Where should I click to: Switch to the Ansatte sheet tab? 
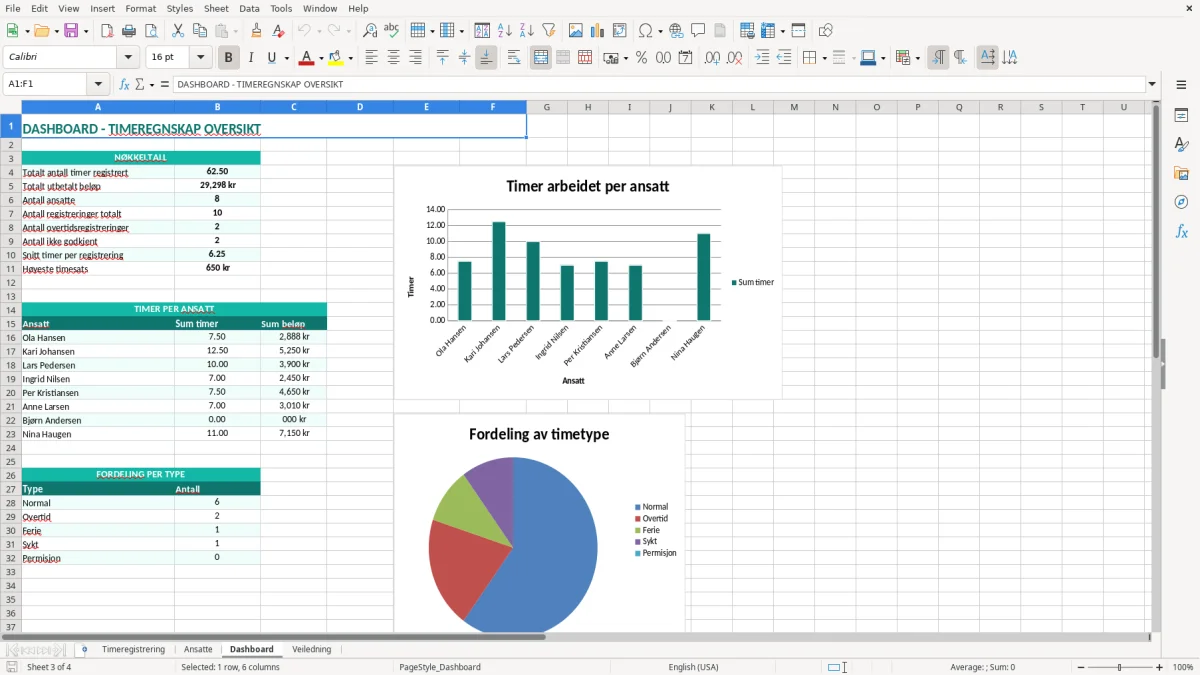coord(198,649)
